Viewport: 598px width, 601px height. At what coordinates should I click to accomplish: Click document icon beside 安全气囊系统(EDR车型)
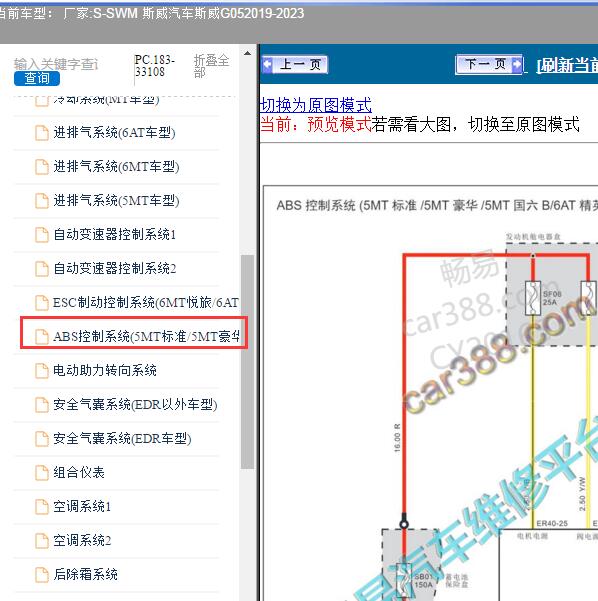click(42, 438)
